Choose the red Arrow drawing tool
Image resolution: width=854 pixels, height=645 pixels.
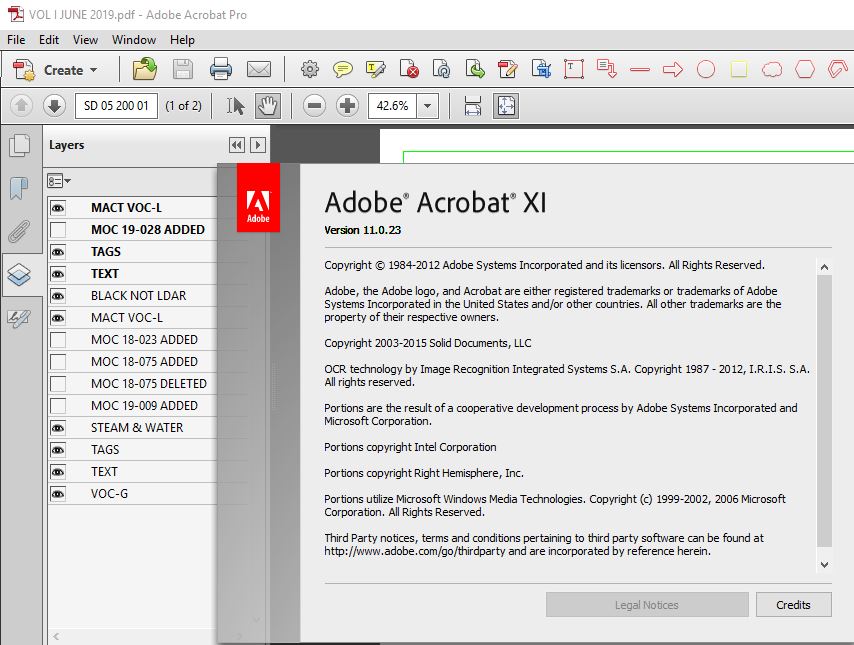click(x=673, y=70)
